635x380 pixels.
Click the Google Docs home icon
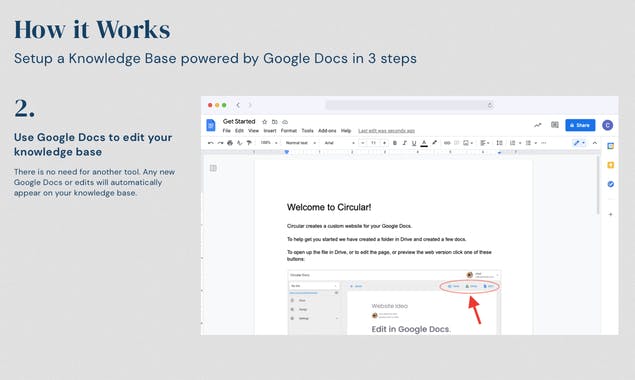(211, 125)
